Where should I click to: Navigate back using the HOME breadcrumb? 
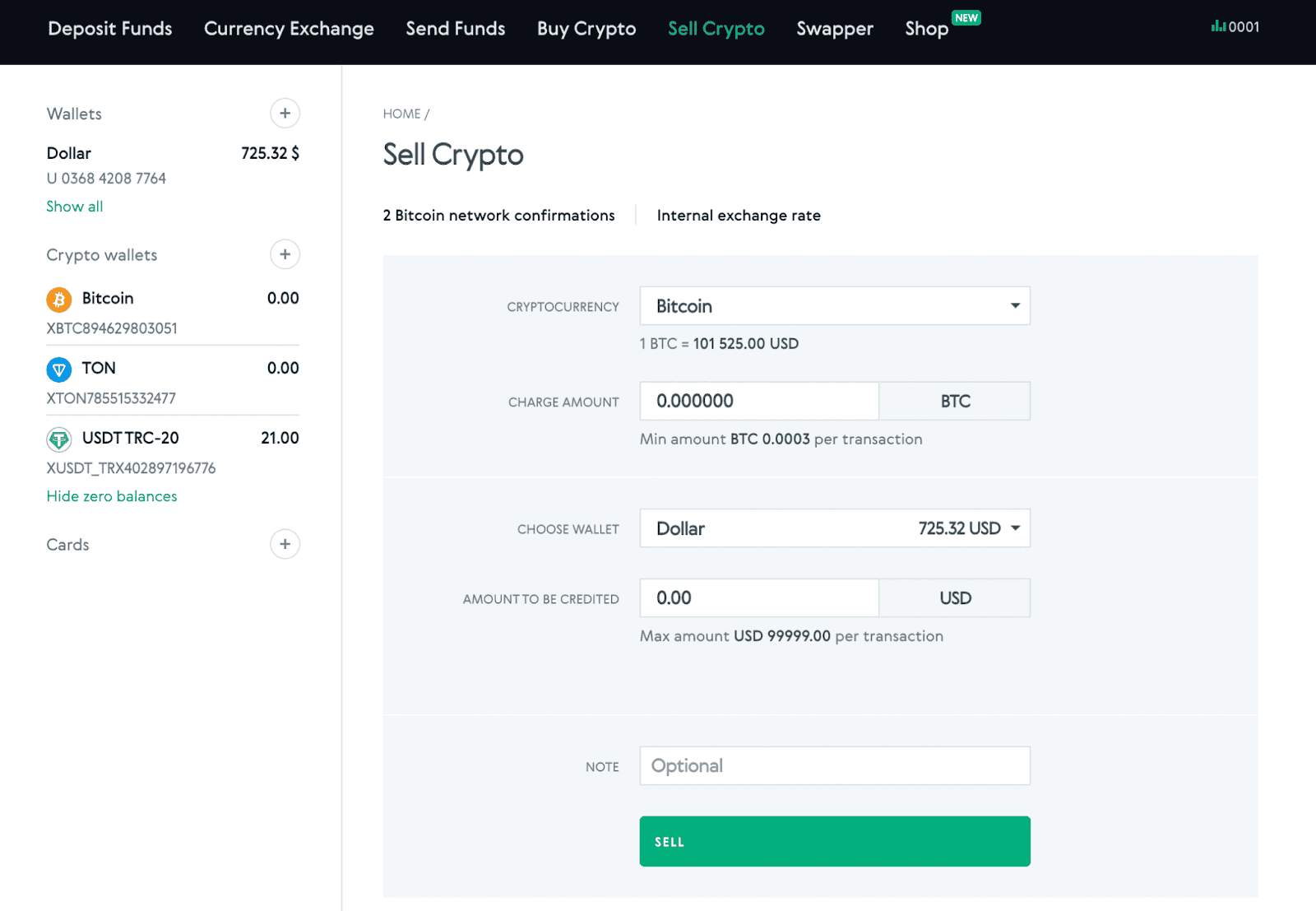click(x=401, y=114)
